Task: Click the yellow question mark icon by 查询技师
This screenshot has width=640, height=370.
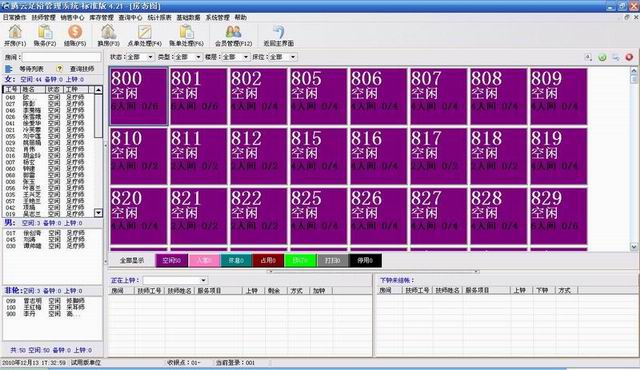Action: pyautogui.click(x=60, y=69)
